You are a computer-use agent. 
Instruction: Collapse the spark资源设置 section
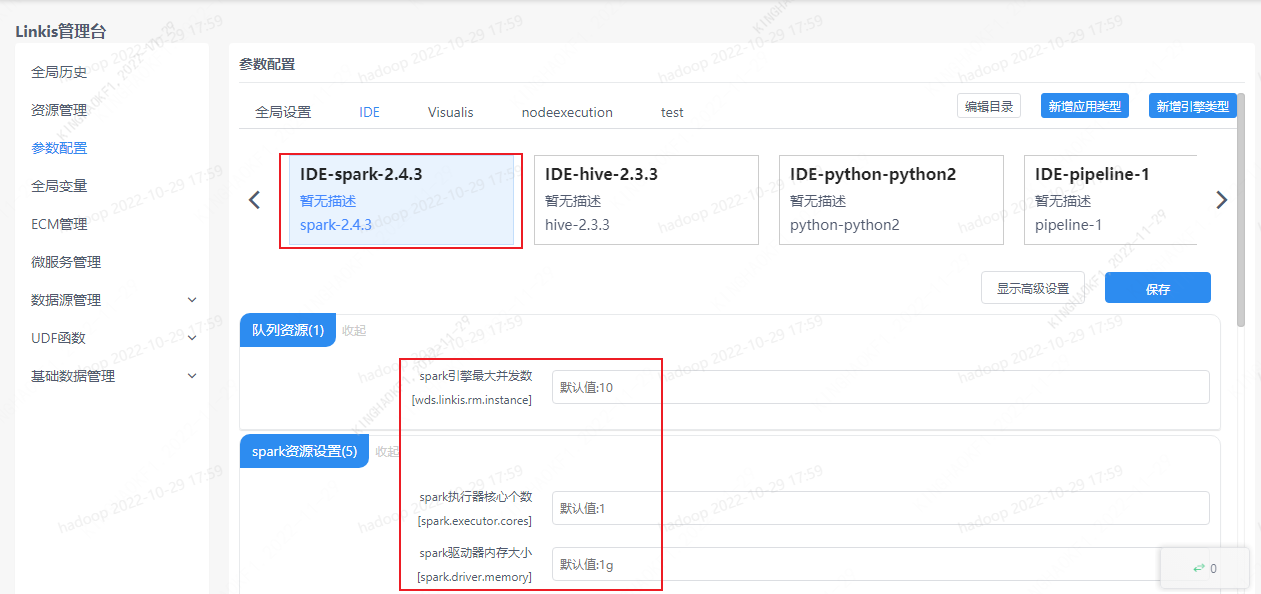386,452
